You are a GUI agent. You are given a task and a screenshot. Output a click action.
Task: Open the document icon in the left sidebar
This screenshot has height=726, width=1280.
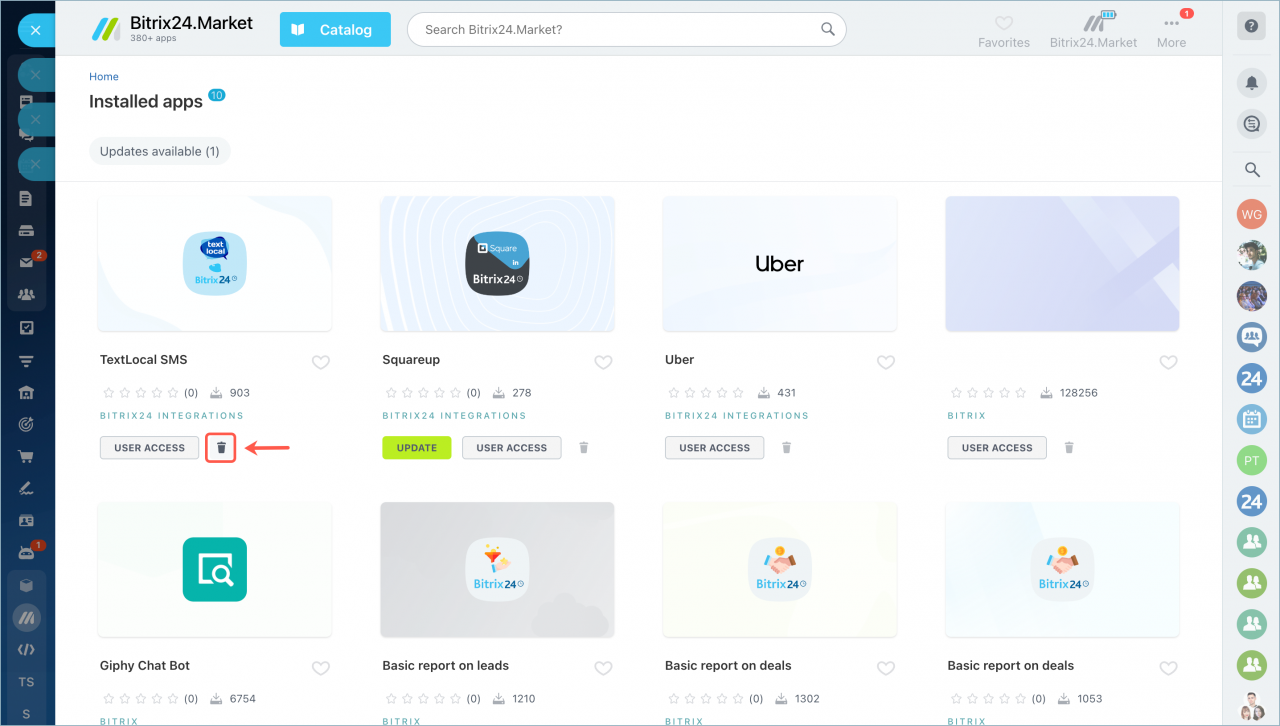pos(27,198)
